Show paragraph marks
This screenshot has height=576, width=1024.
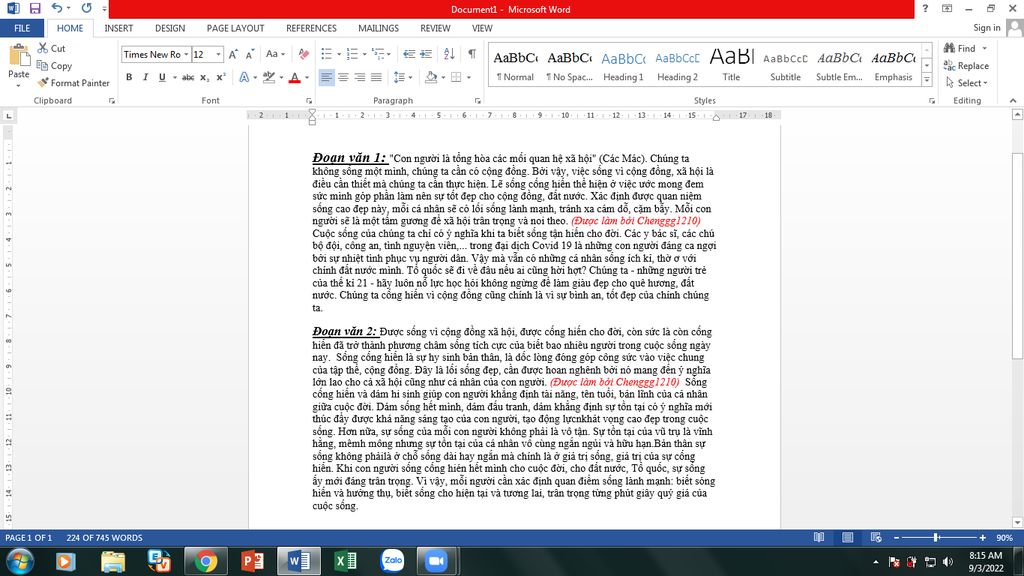[472, 54]
